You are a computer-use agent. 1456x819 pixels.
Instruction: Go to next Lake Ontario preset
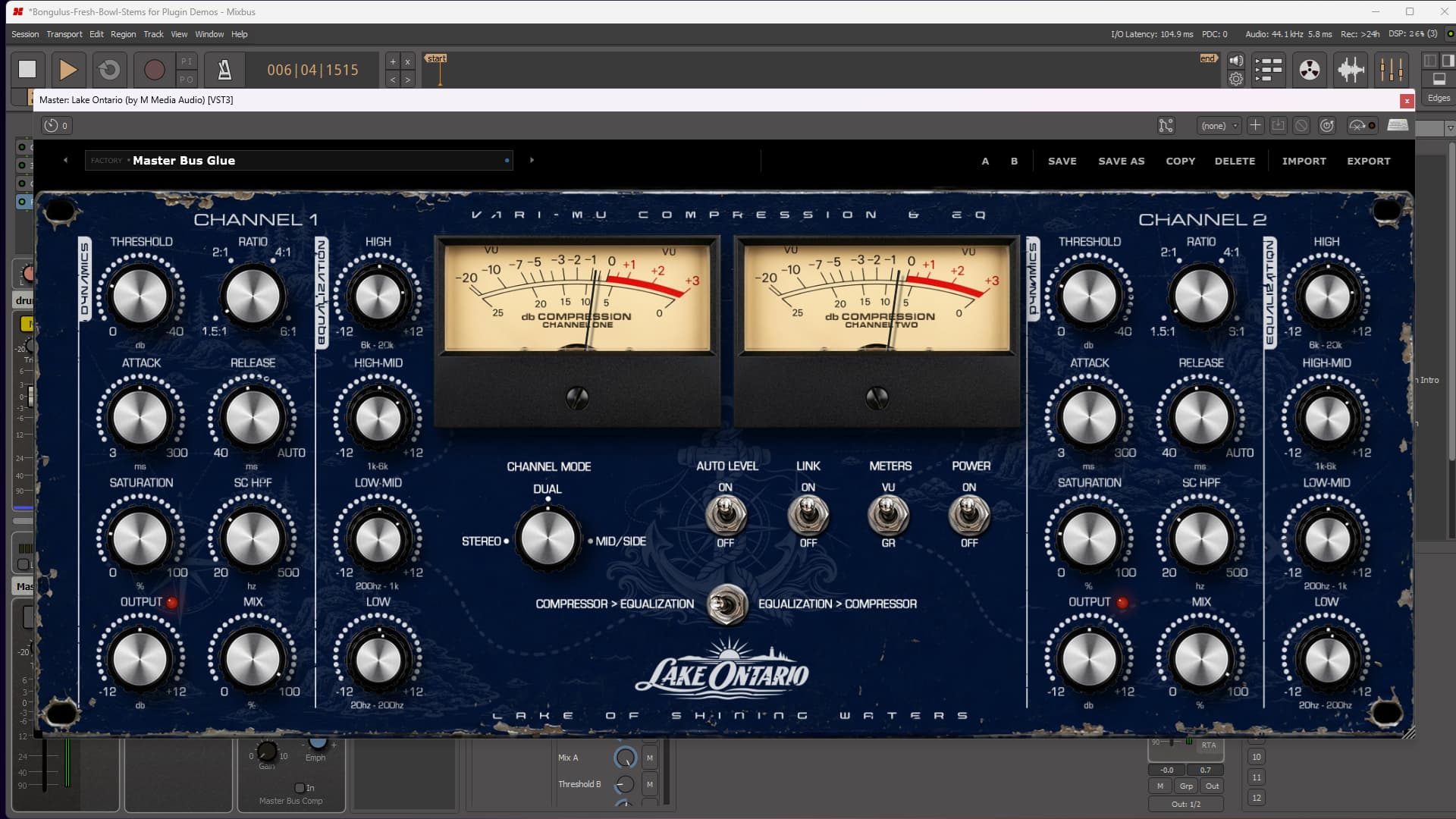pos(532,160)
